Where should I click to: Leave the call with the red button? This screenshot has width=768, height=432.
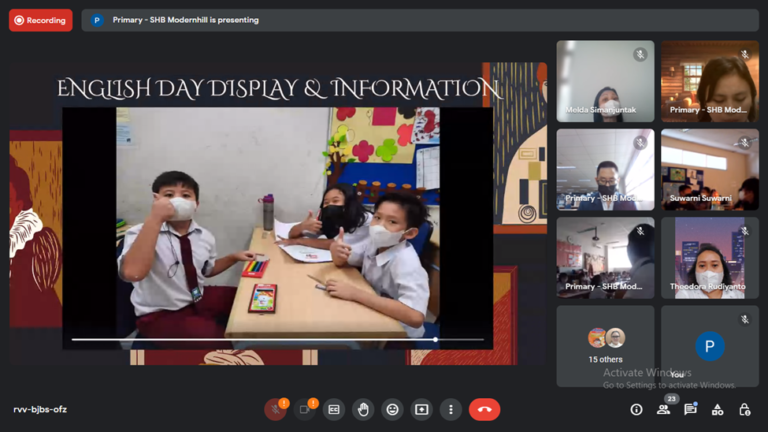pos(485,410)
